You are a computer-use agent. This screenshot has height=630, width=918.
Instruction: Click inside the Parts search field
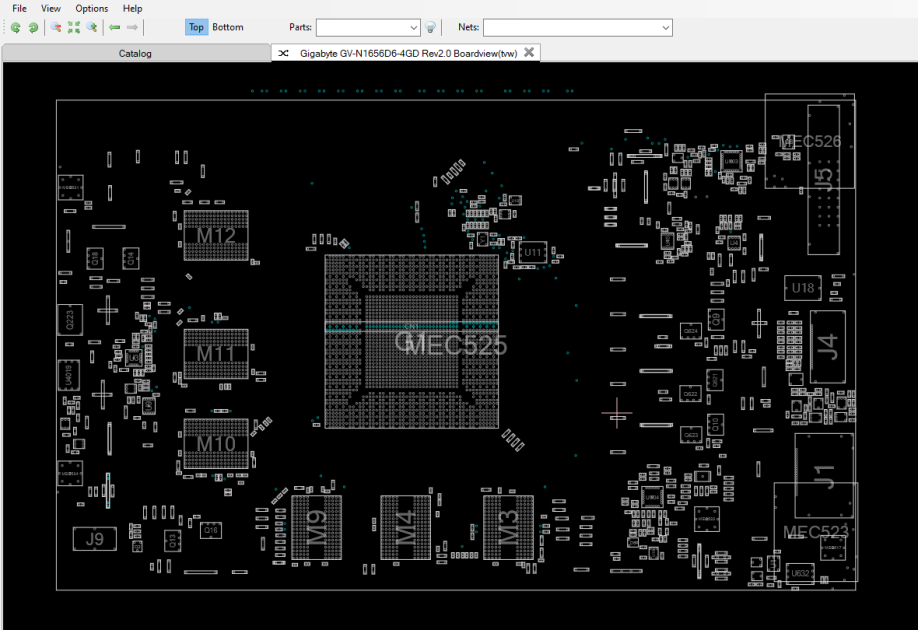tap(362, 28)
